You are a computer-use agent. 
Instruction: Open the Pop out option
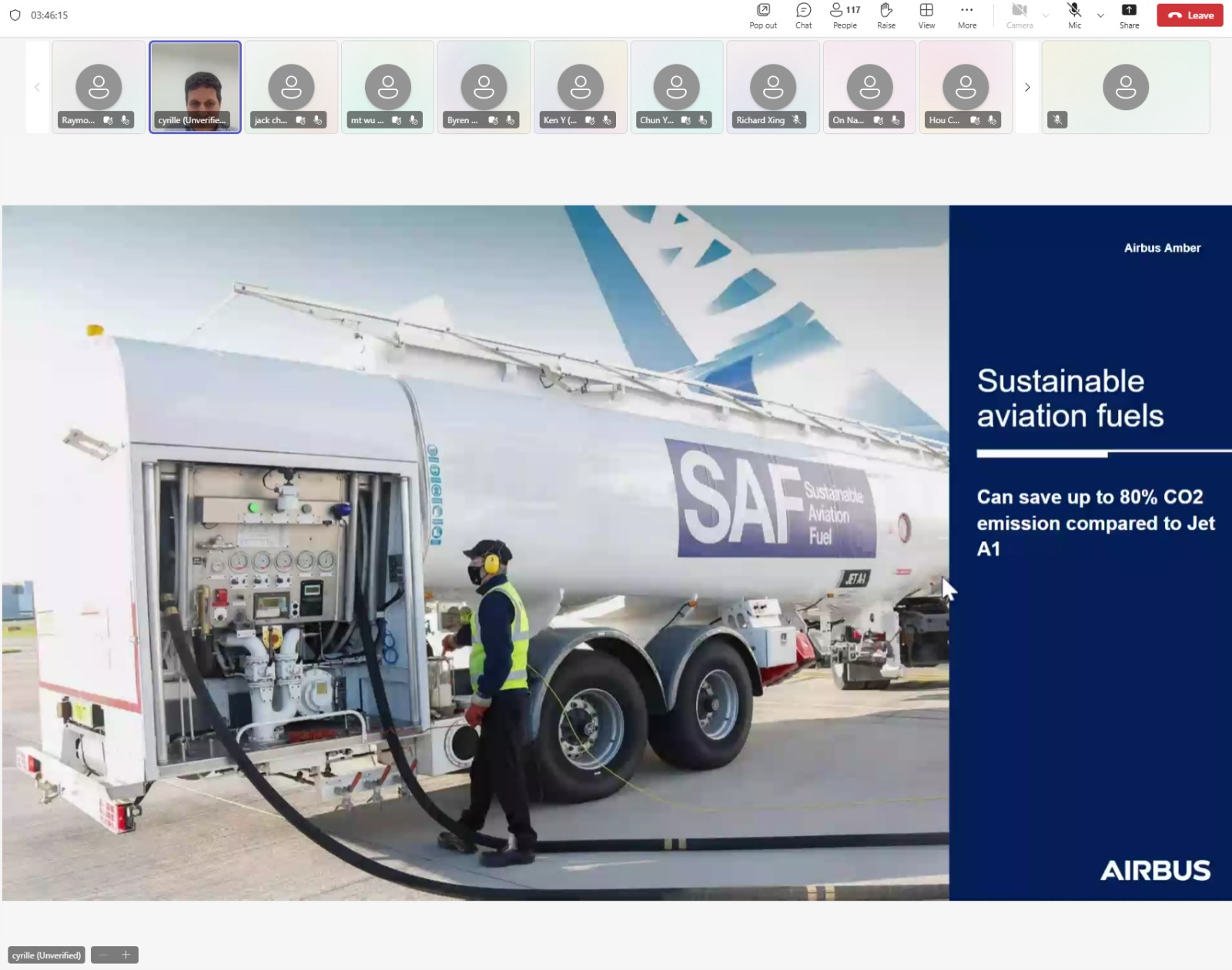coord(762,15)
